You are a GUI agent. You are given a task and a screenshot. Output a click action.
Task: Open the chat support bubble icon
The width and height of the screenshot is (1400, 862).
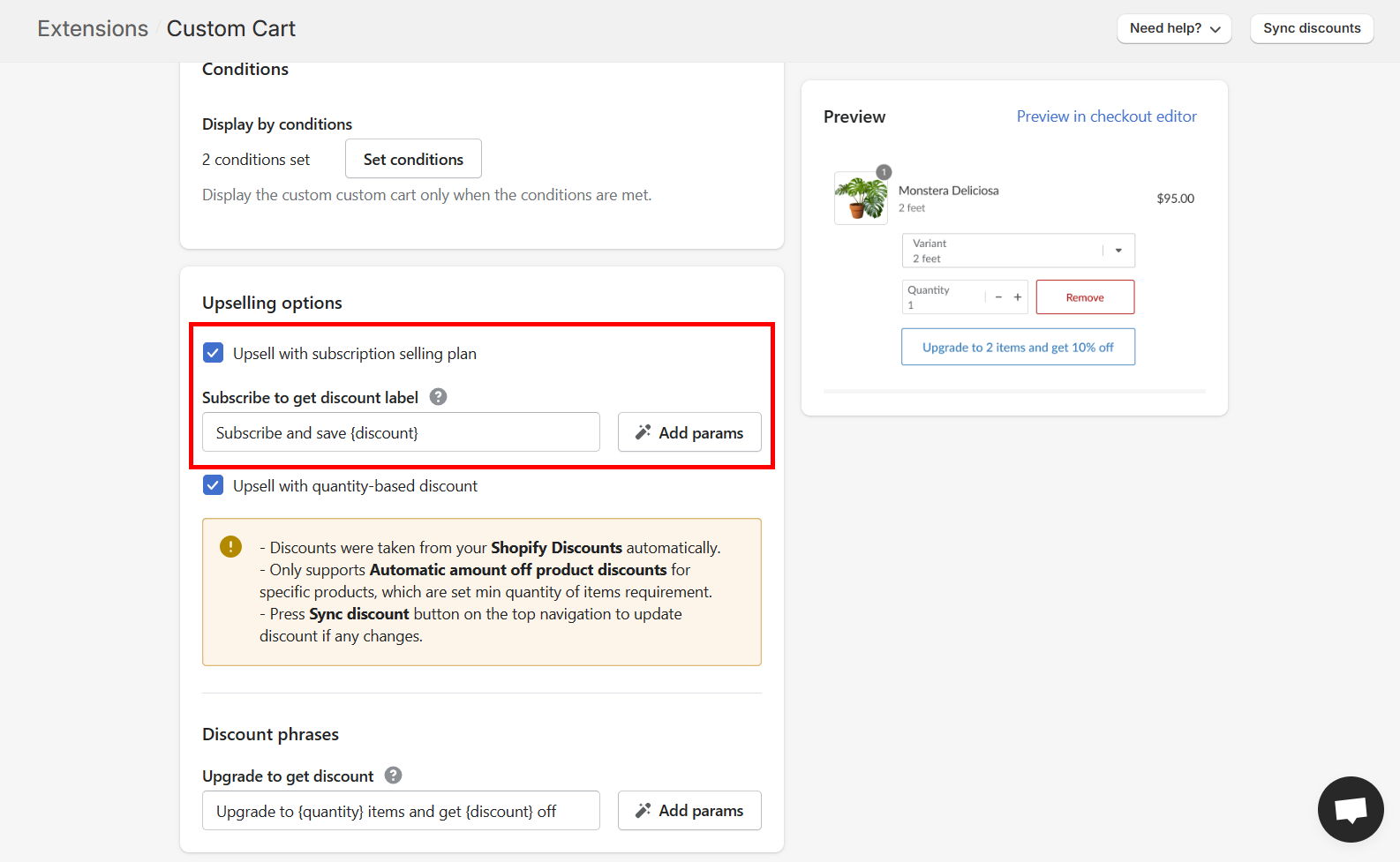point(1351,809)
